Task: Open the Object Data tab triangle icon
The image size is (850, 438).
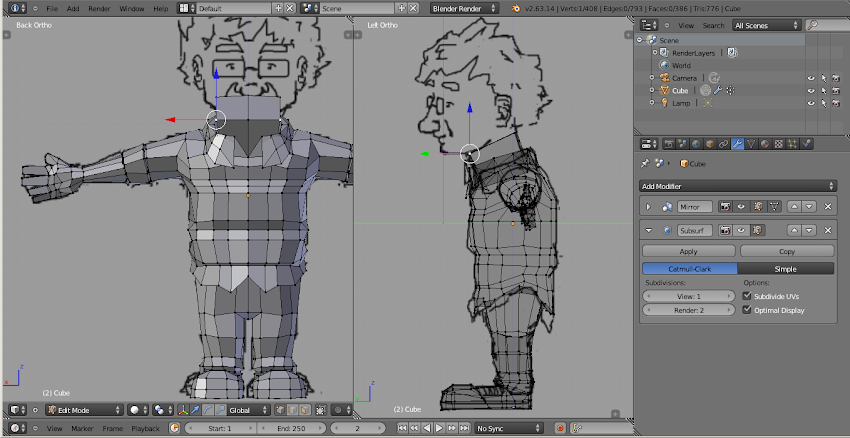Action: coord(751,144)
